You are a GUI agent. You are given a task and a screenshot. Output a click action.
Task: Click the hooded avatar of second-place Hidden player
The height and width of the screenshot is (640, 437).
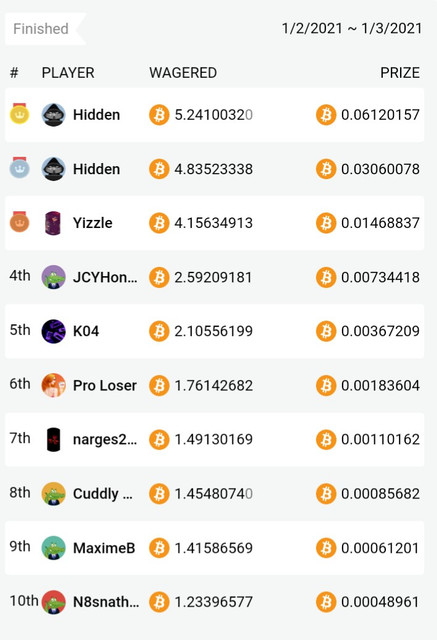coord(53,169)
